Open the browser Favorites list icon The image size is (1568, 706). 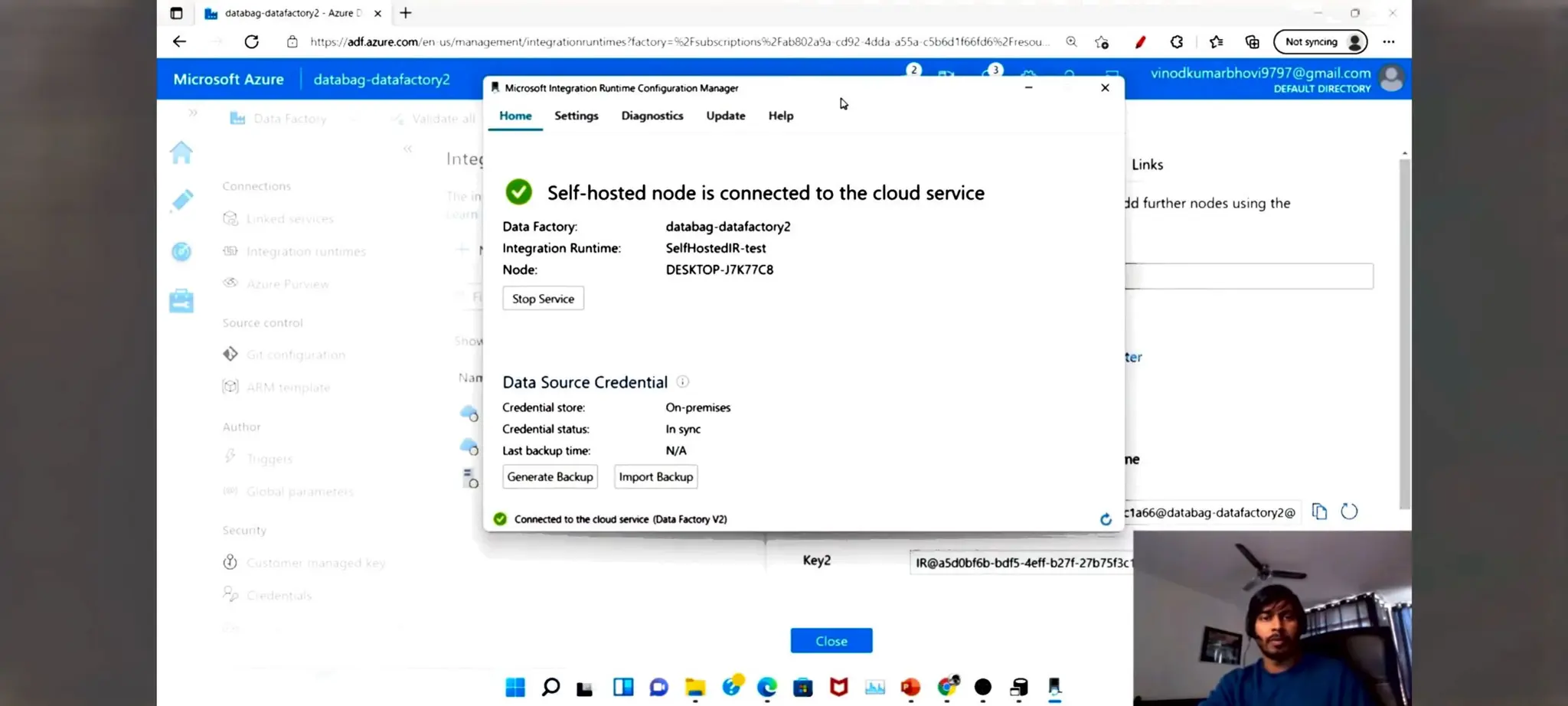pyautogui.click(x=1216, y=42)
